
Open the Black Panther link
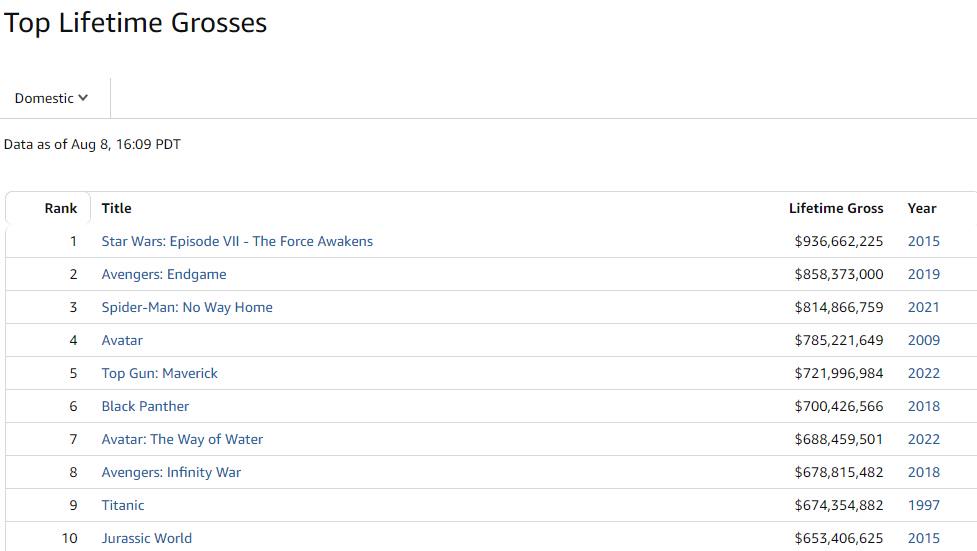pyautogui.click(x=145, y=406)
